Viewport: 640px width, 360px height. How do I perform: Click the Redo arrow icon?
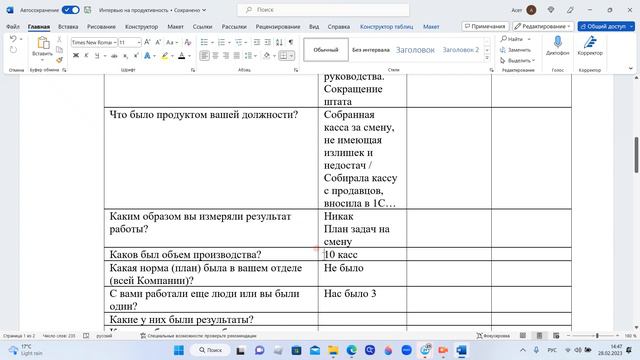(13, 50)
